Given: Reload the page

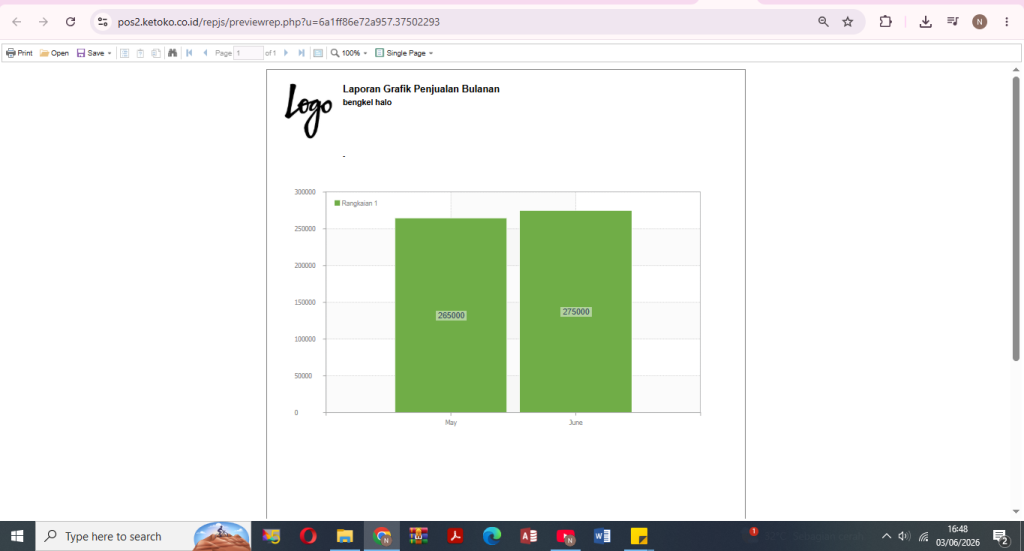Looking at the screenshot, I should (71, 22).
